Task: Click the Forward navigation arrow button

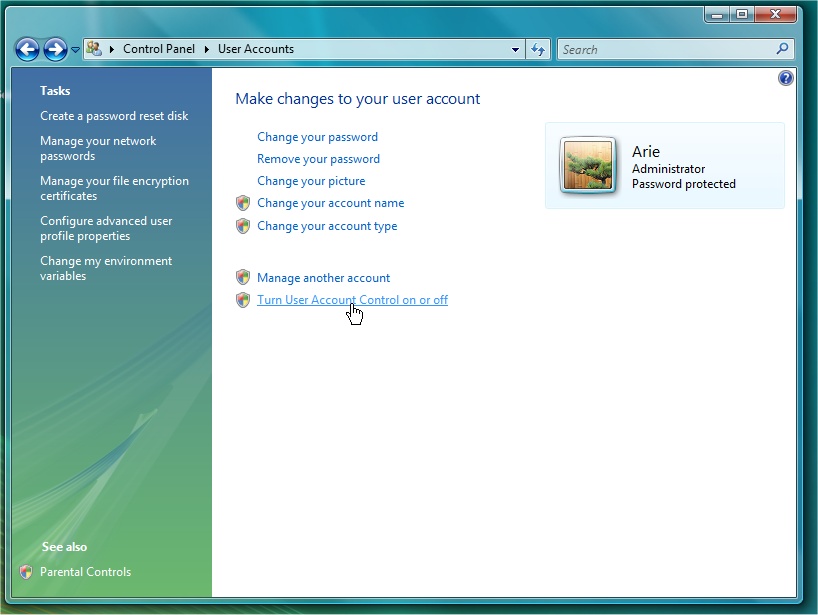Action: (x=55, y=49)
